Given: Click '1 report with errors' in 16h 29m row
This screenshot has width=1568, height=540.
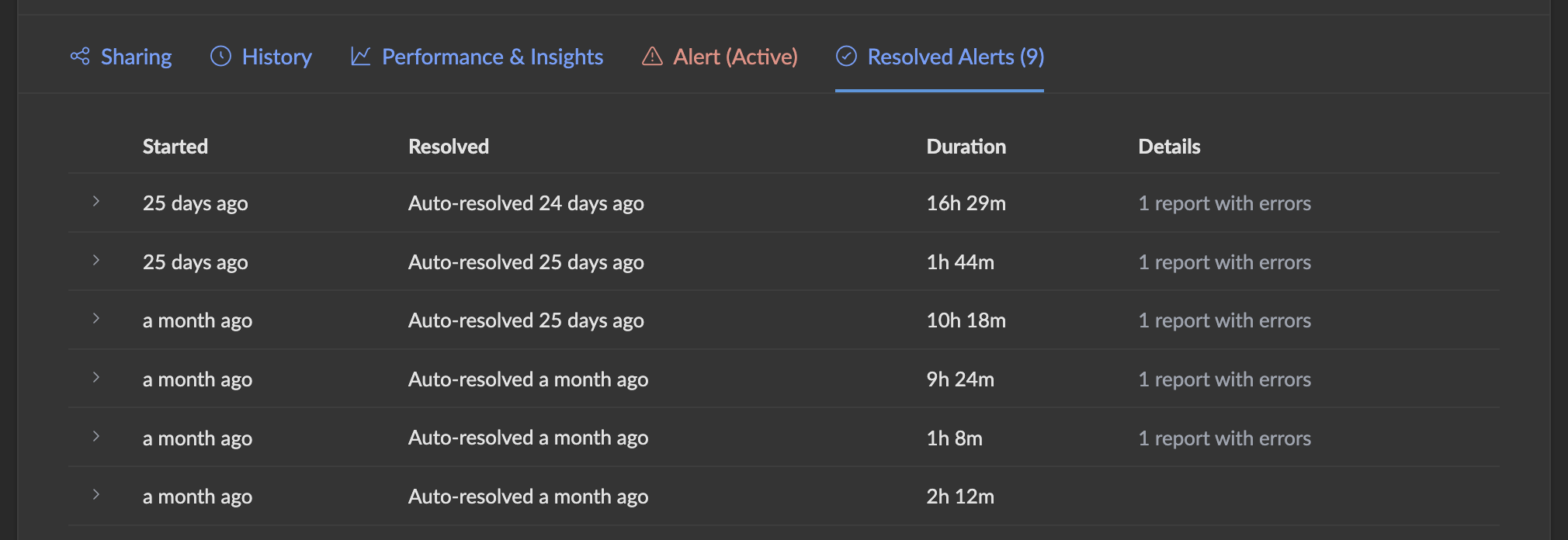Looking at the screenshot, I should [x=1225, y=203].
